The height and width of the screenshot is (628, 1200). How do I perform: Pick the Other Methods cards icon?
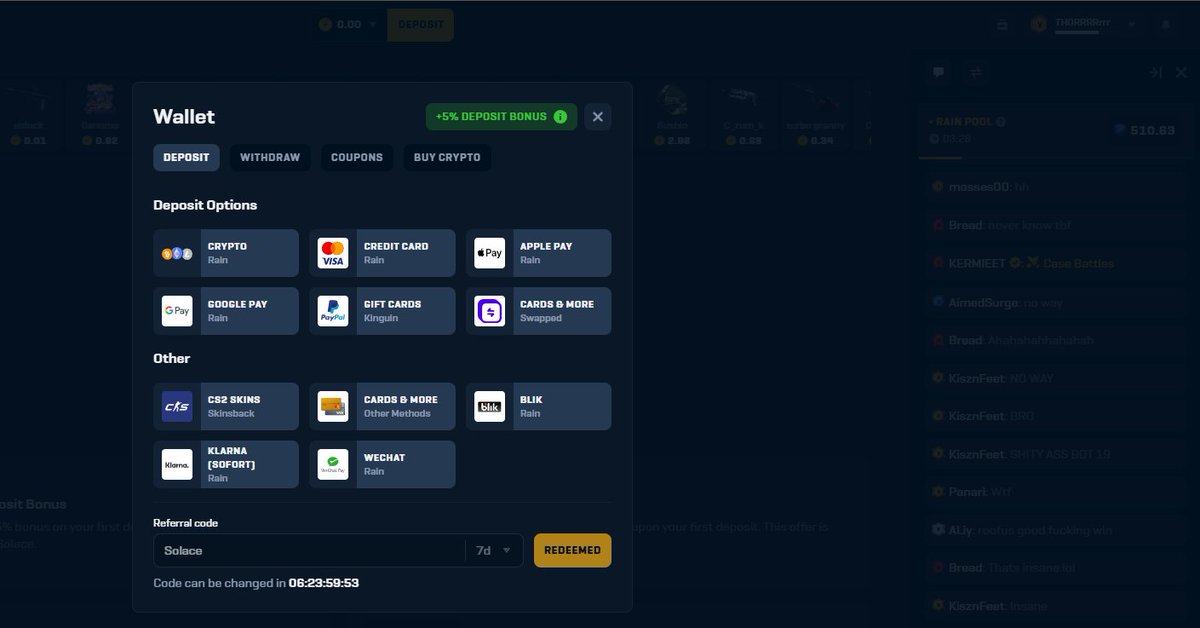pos(333,406)
